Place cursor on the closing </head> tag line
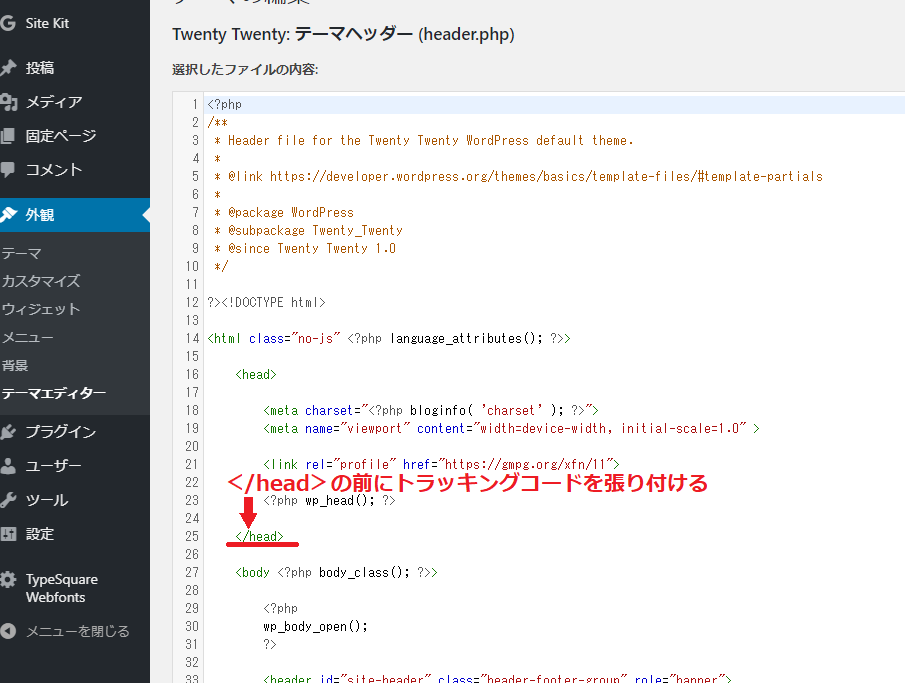The image size is (905, 683). [x=260, y=537]
